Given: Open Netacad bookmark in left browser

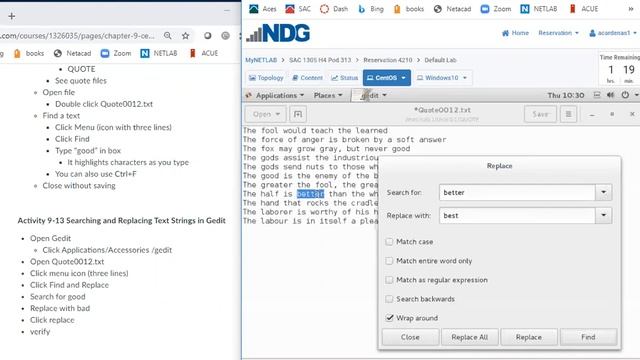Looking at the screenshot, I should point(72,53).
